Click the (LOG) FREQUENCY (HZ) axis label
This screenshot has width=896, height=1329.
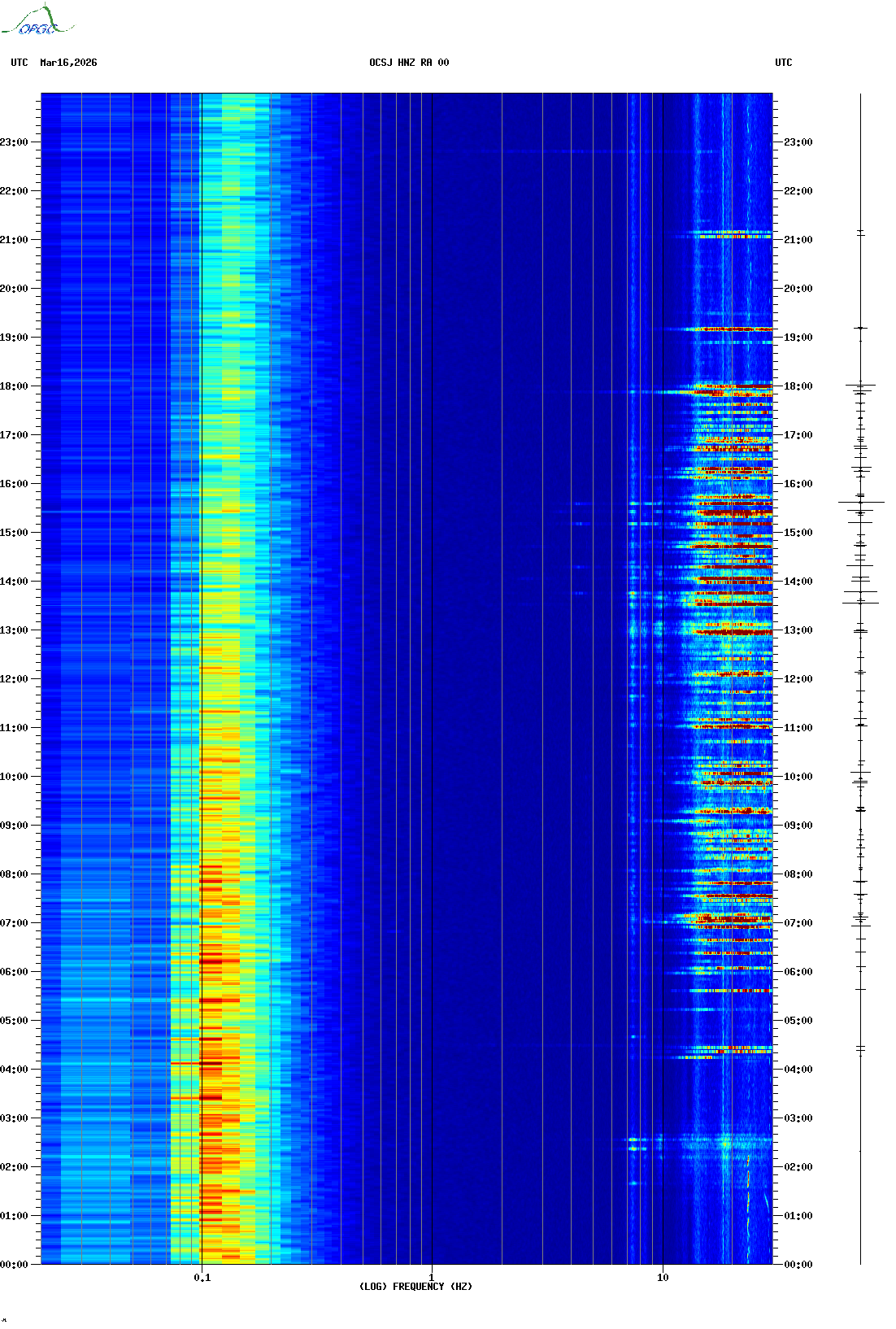[415, 1286]
